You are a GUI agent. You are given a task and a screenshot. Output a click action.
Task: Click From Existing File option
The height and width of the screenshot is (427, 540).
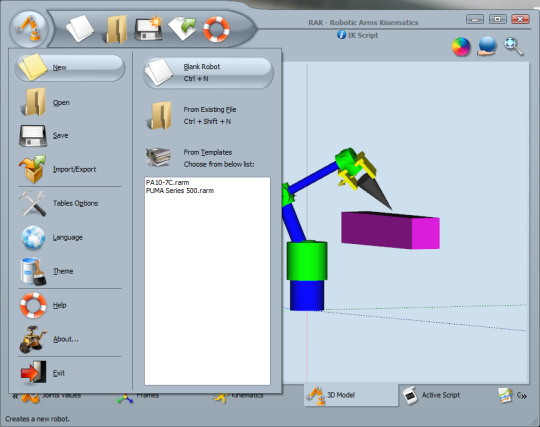click(208, 115)
